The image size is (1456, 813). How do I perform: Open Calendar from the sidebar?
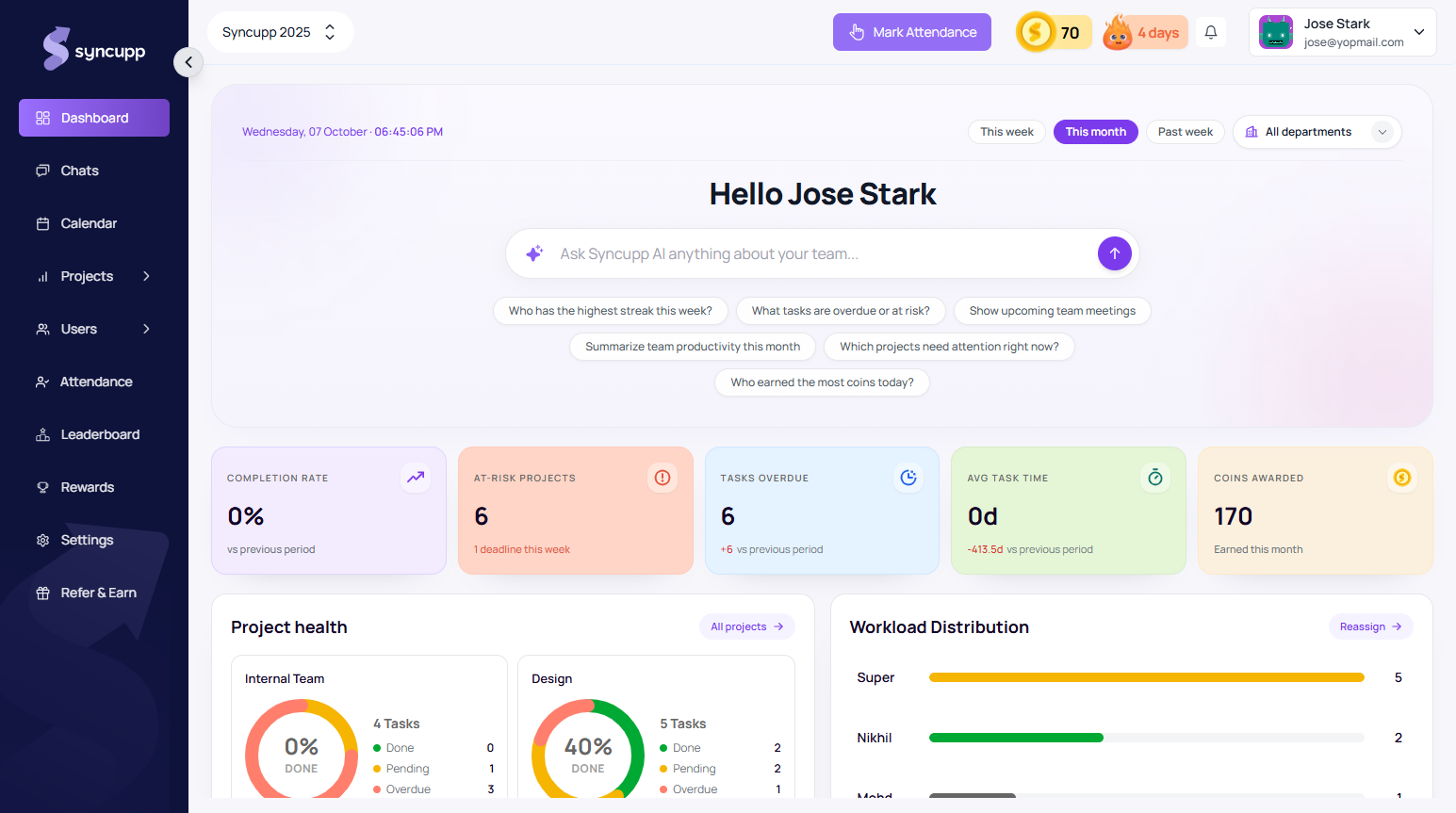coord(94,223)
